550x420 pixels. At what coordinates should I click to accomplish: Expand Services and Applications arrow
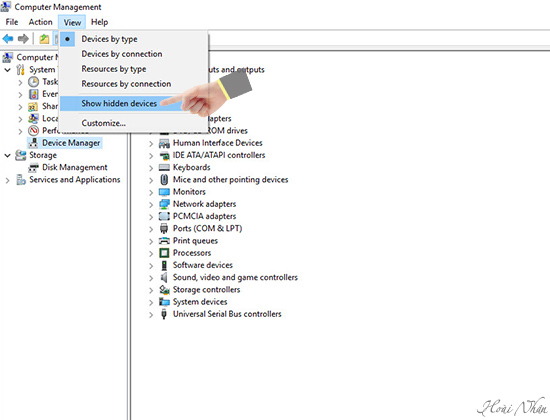(x=7, y=180)
